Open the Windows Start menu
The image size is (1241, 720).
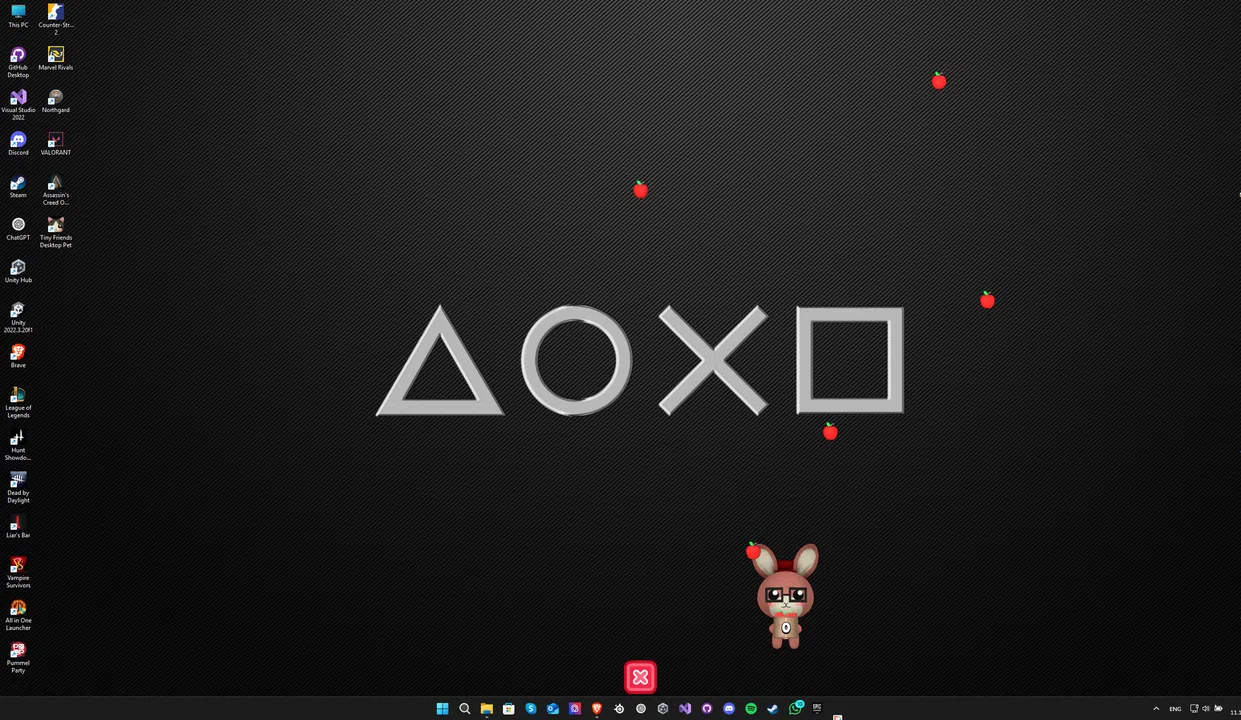pos(442,709)
